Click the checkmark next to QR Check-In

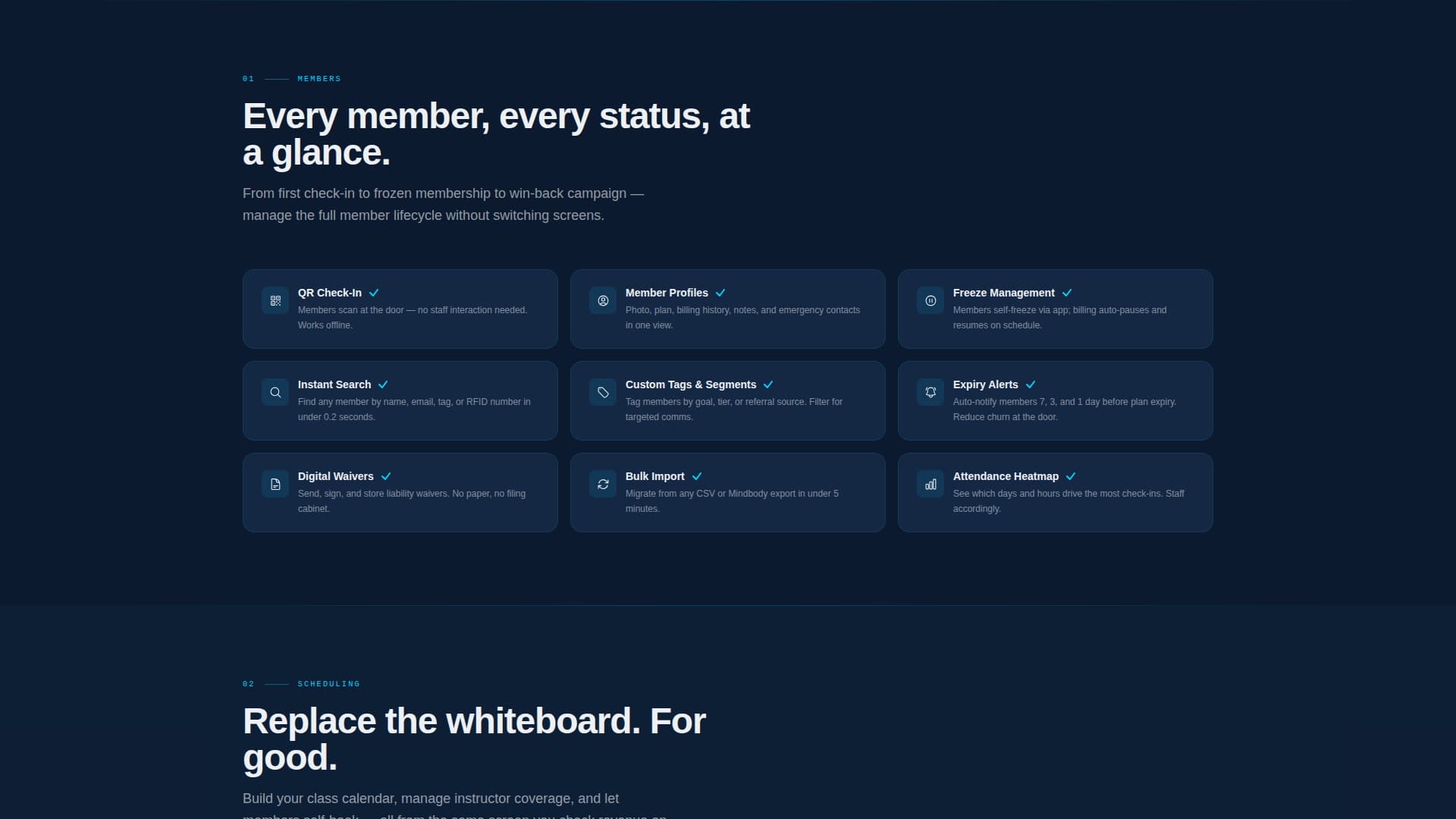click(374, 293)
